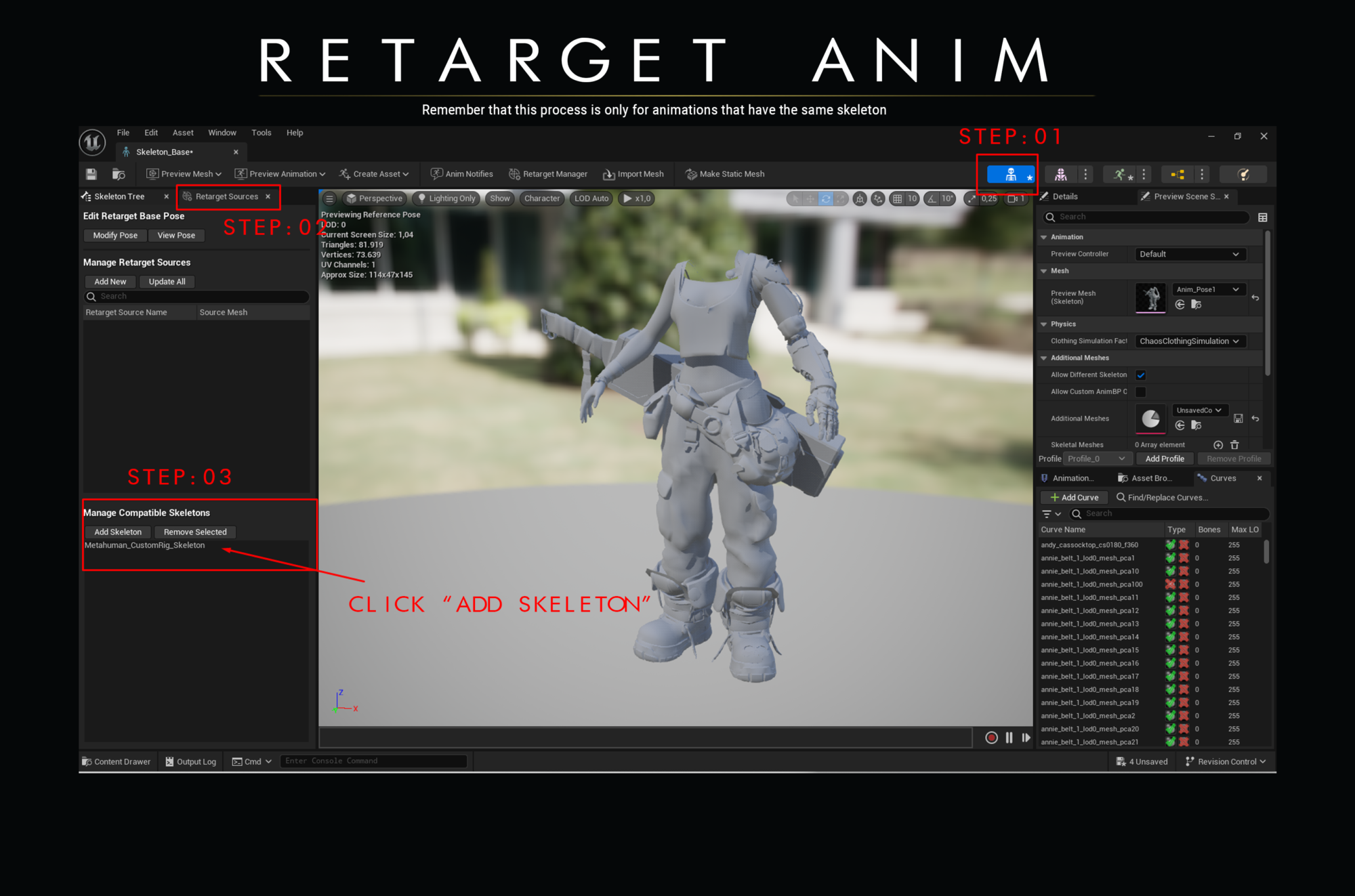
Task: Click the Save asset icon
Action: coord(91,173)
